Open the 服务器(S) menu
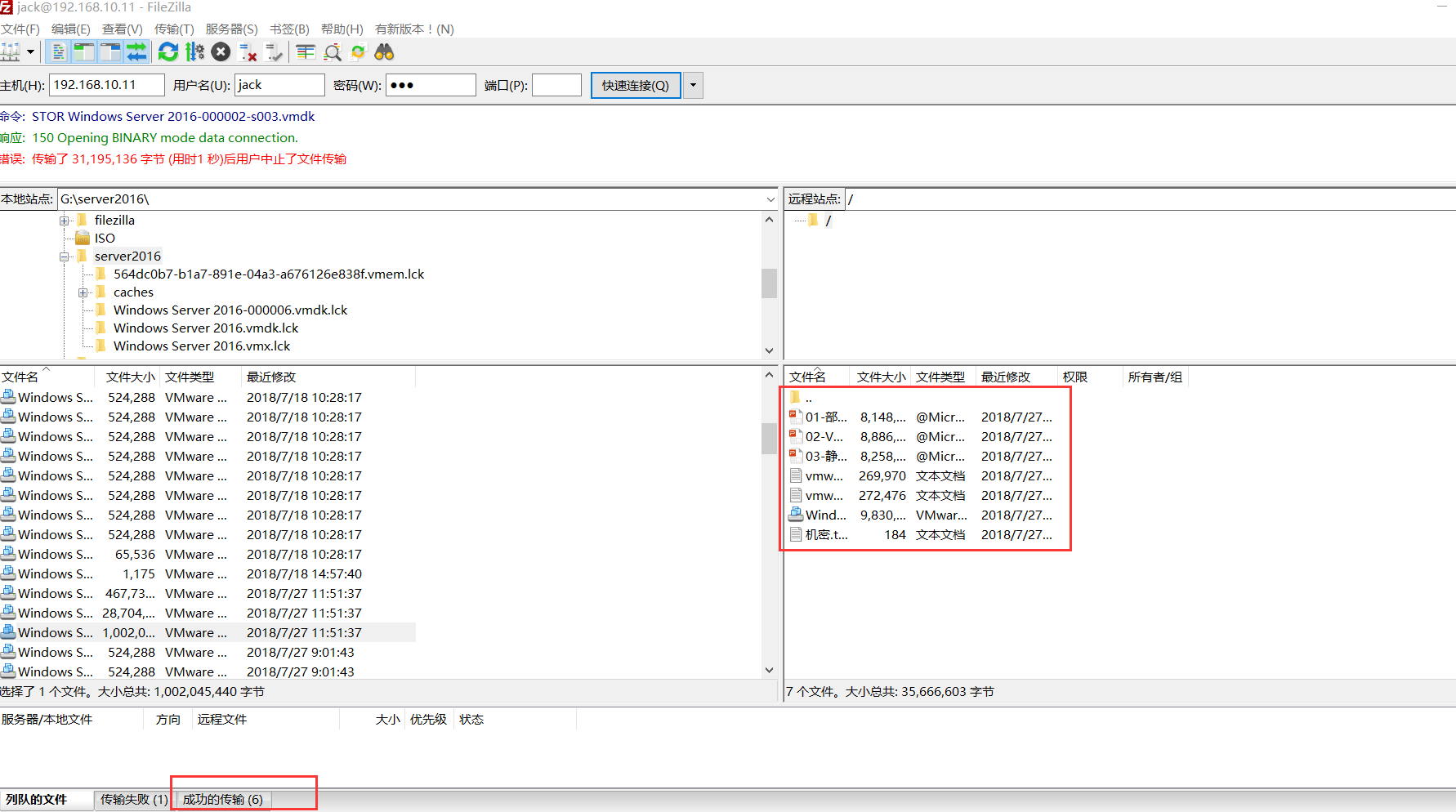The height and width of the screenshot is (812, 1456). [232, 29]
